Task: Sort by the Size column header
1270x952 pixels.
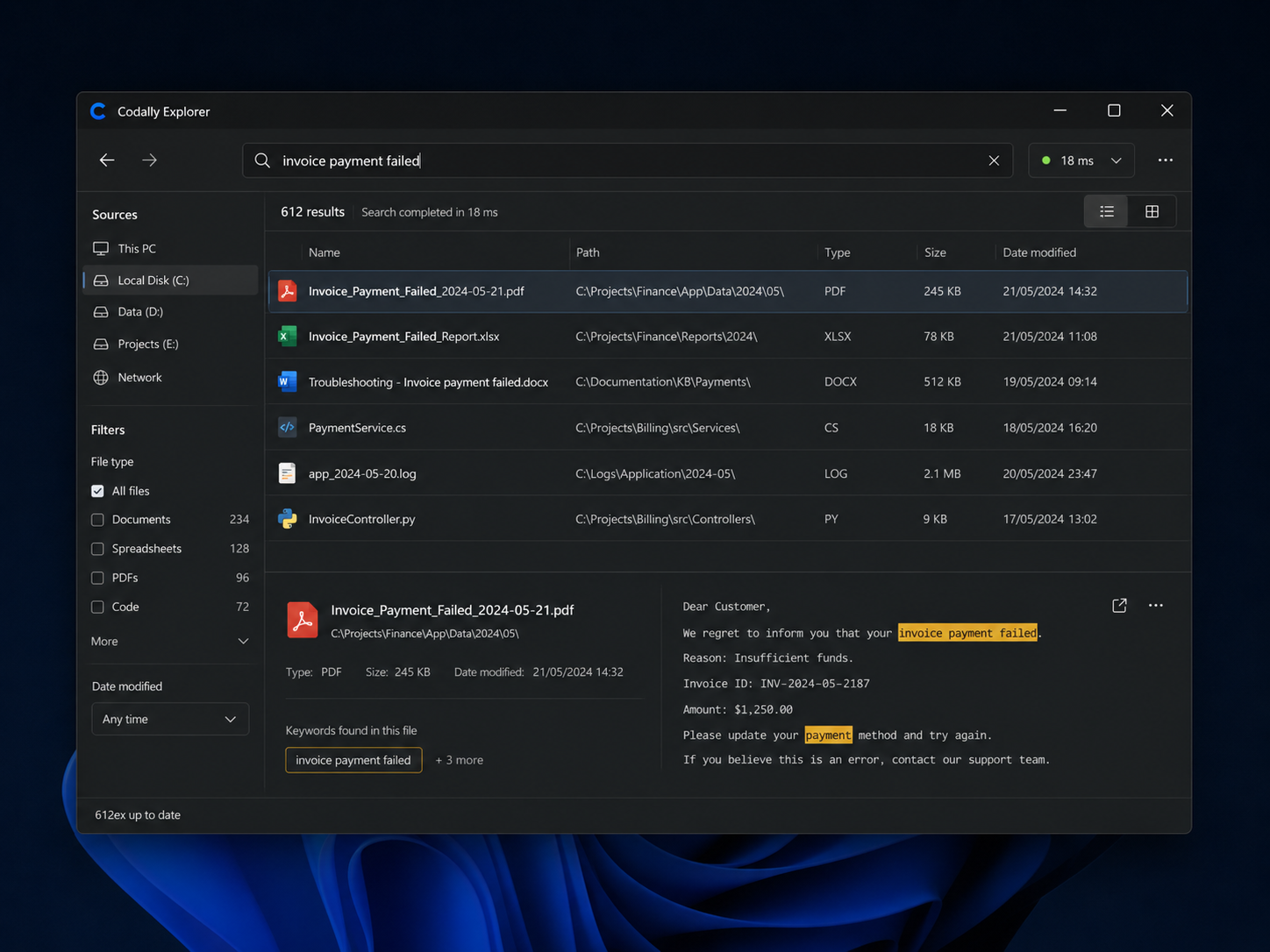Action: (935, 252)
